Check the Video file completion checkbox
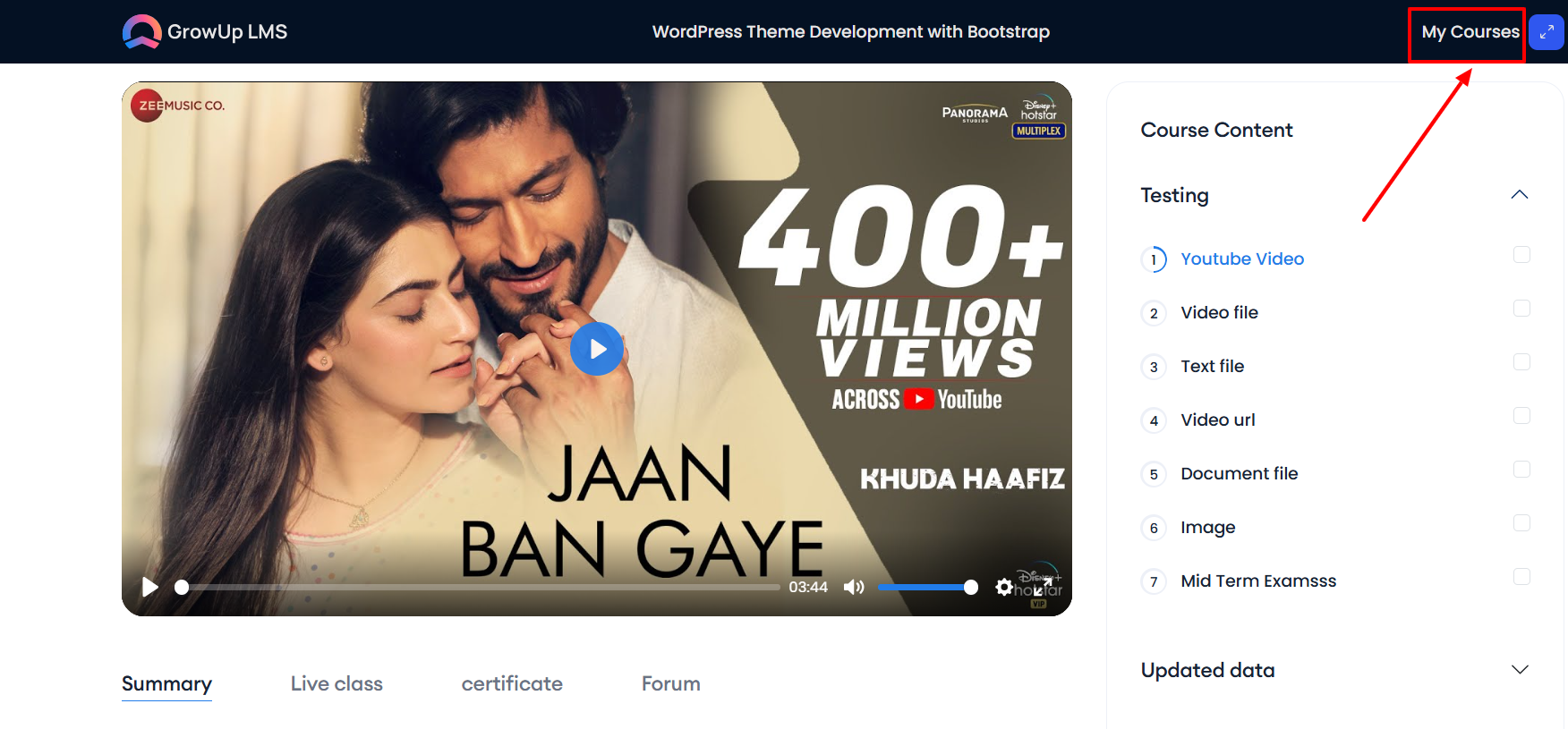The width and height of the screenshot is (1568, 729). coord(1521,309)
